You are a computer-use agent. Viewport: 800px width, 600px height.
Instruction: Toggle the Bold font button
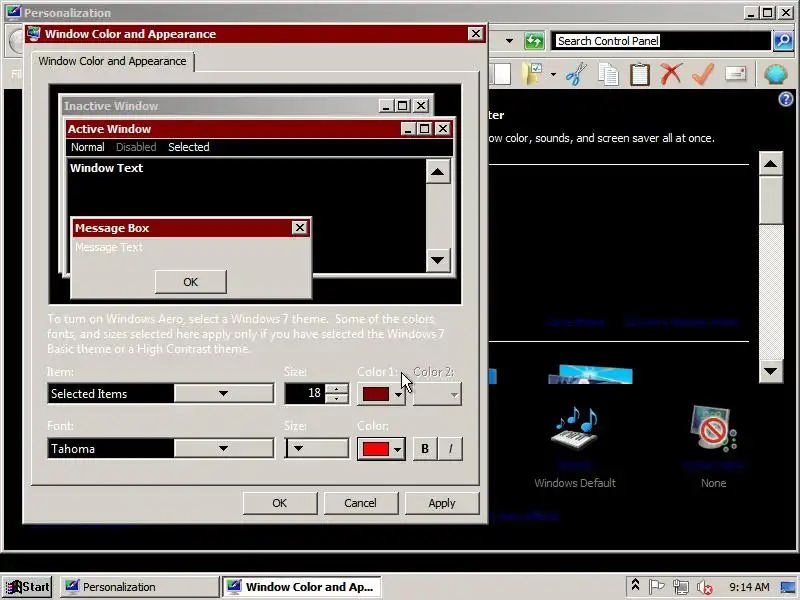pyautogui.click(x=425, y=449)
